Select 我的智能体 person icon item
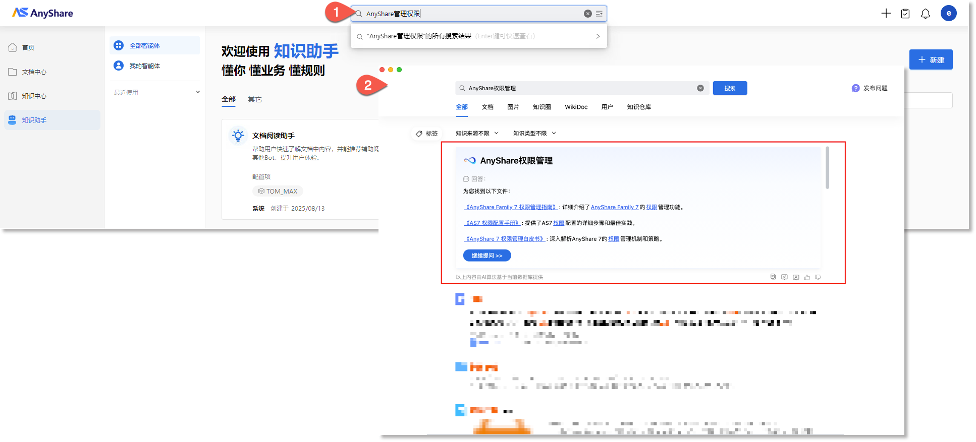Image resolution: width=976 pixels, height=442 pixels. point(118,65)
